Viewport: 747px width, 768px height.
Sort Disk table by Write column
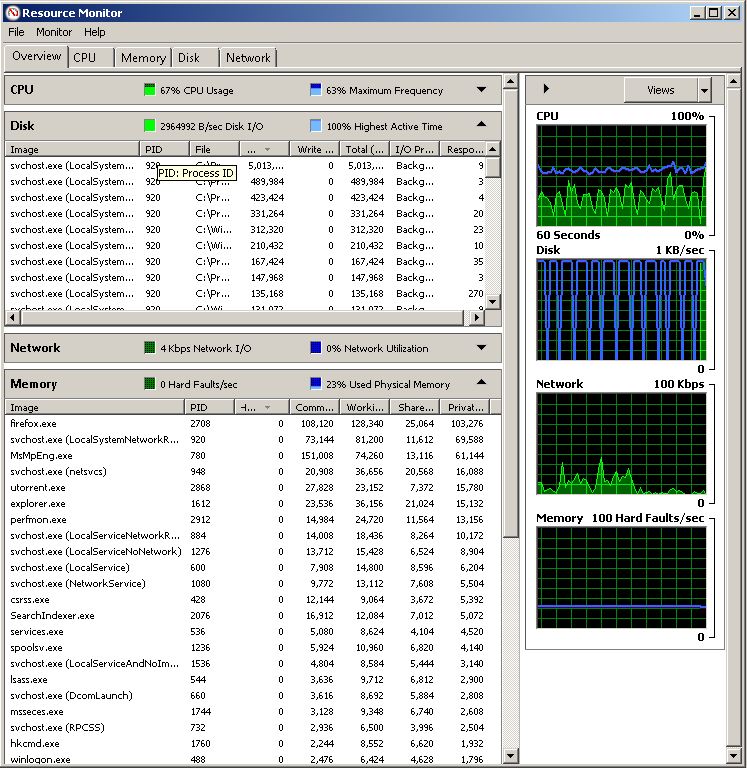pyautogui.click(x=315, y=149)
